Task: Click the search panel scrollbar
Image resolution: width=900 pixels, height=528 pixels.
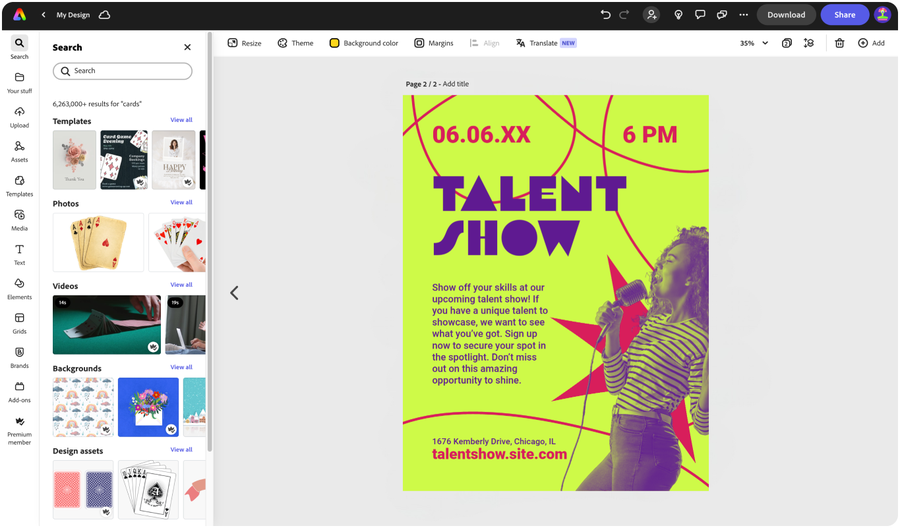Action: [210, 241]
